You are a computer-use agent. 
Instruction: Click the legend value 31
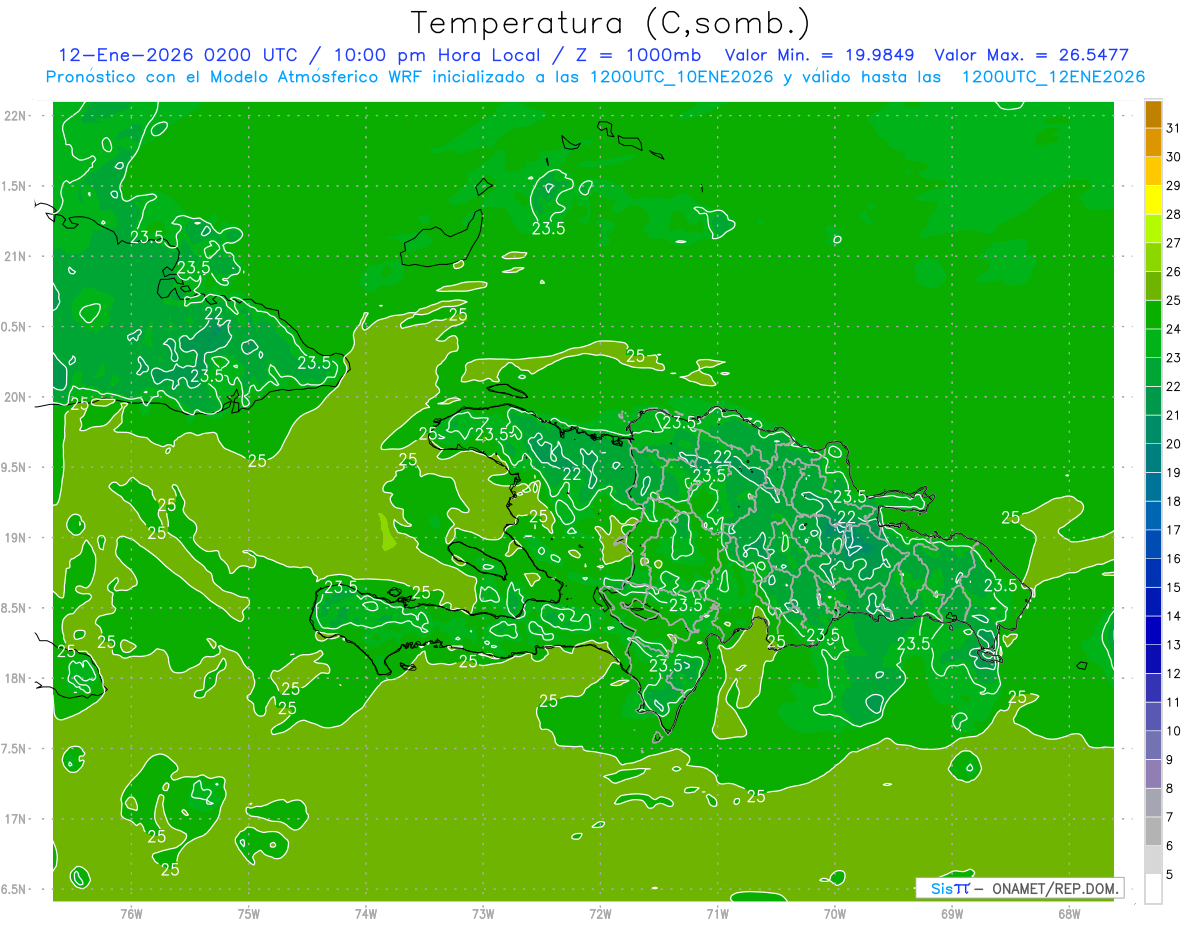coord(1175,128)
